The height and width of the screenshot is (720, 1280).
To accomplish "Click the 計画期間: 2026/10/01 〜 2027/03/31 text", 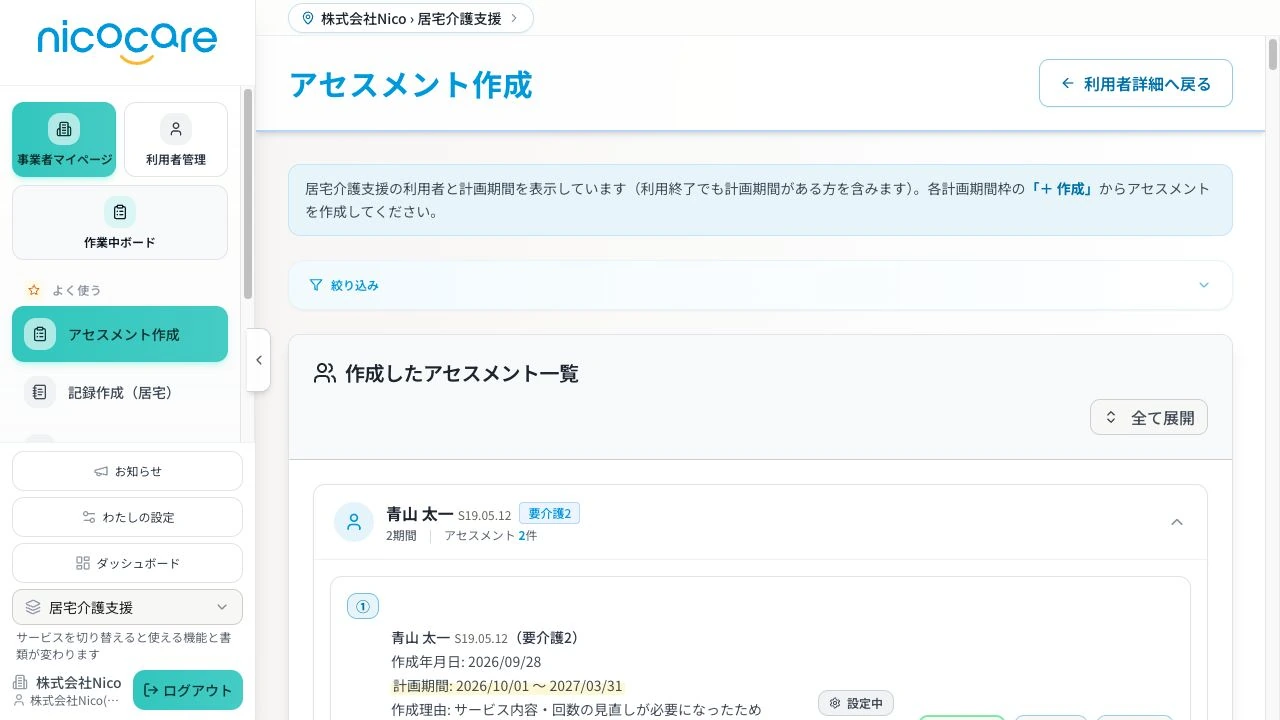I will tap(507, 686).
